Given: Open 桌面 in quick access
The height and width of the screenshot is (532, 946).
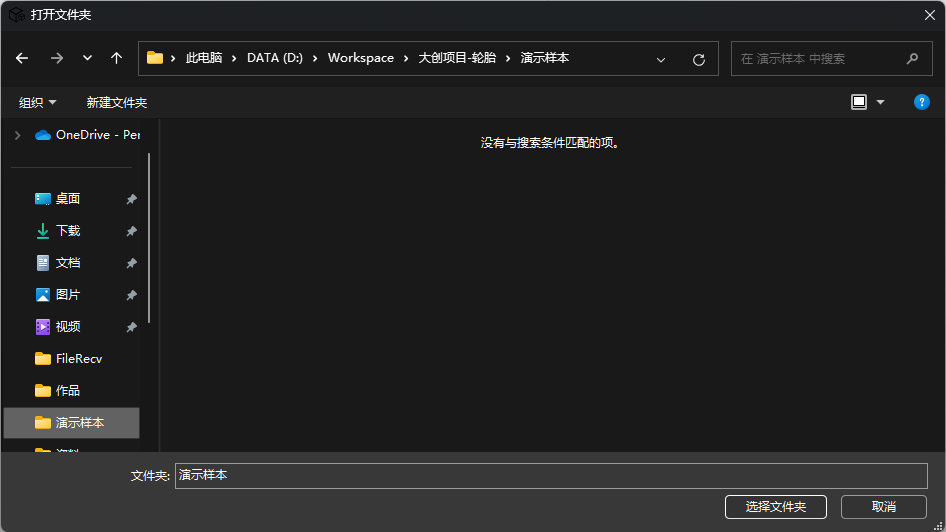Looking at the screenshot, I should [68, 198].
